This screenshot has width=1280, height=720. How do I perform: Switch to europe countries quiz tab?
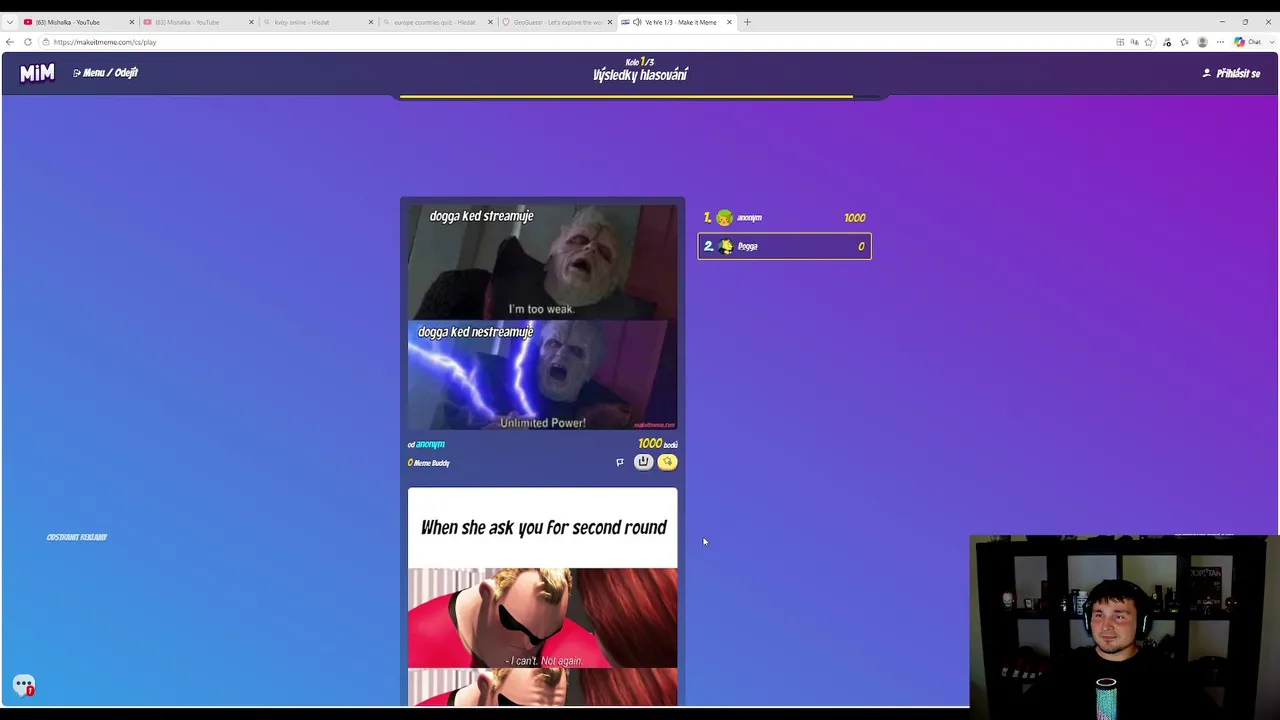(435, 22)
